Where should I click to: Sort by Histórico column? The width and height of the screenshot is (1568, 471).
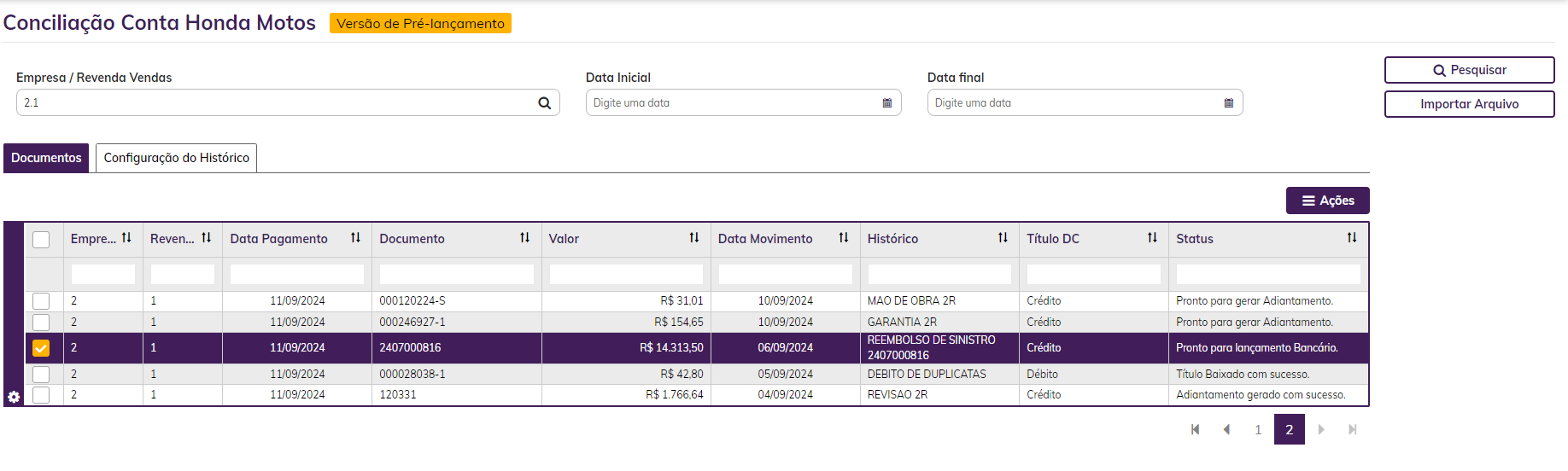(x=1003, y=238)
